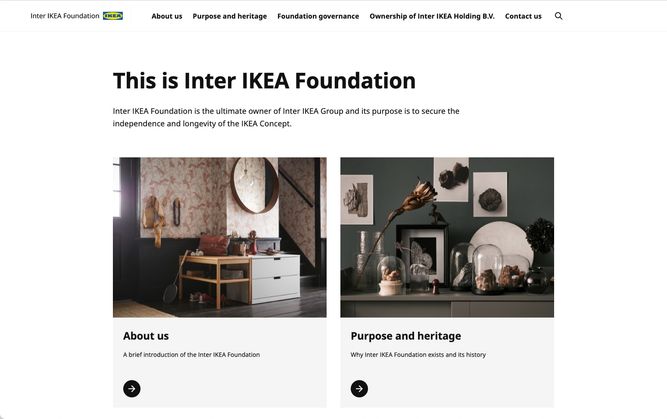Open the hallway furniture photo

click(x=220, y=237)
